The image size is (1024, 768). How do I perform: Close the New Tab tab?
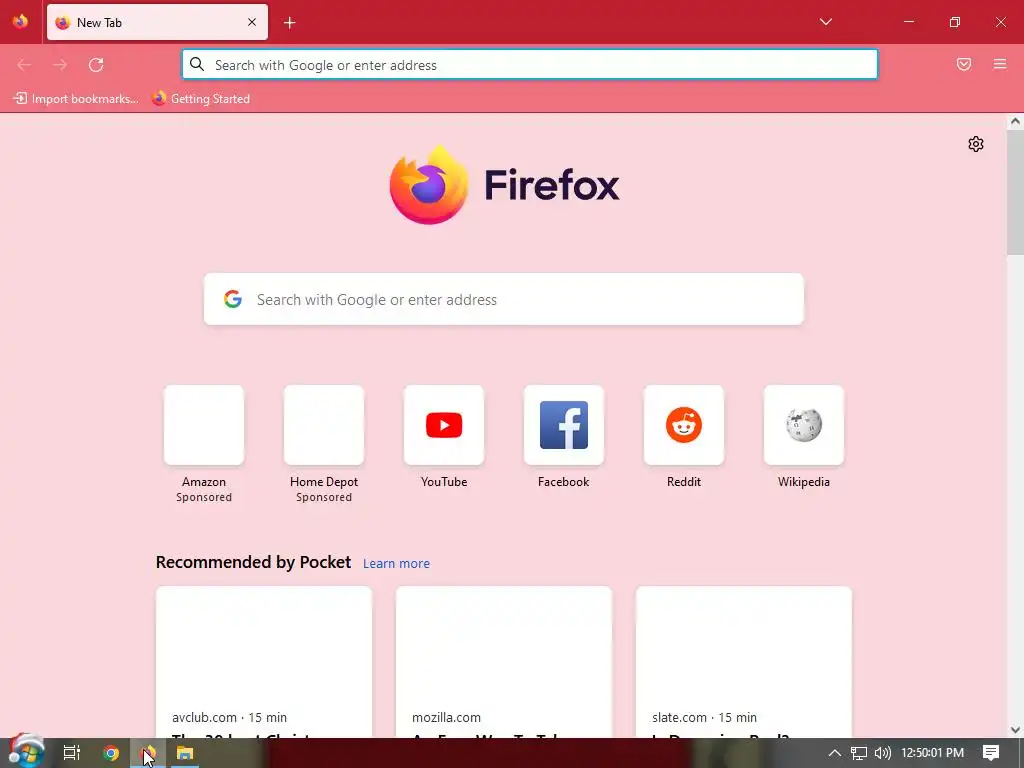coord(252,22)
